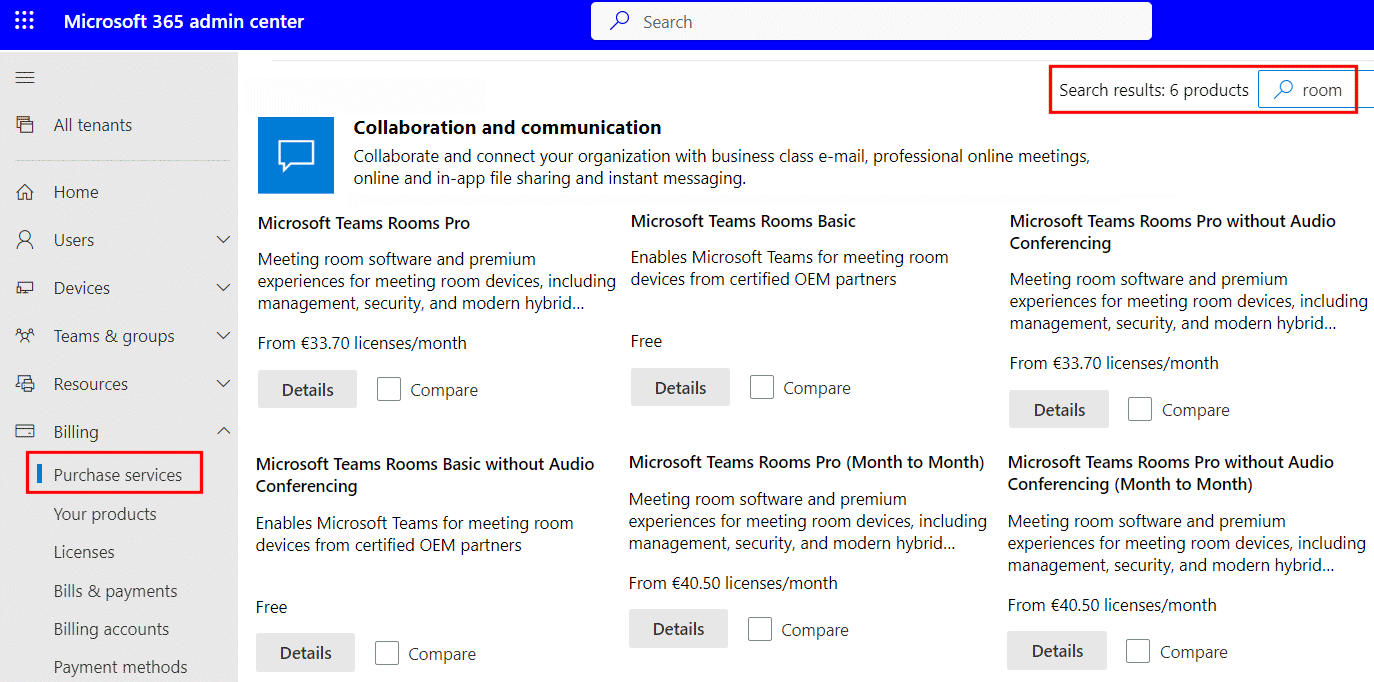Open Billing accounts page
This screenshot has width=1374, height=682.
point(111,629)
